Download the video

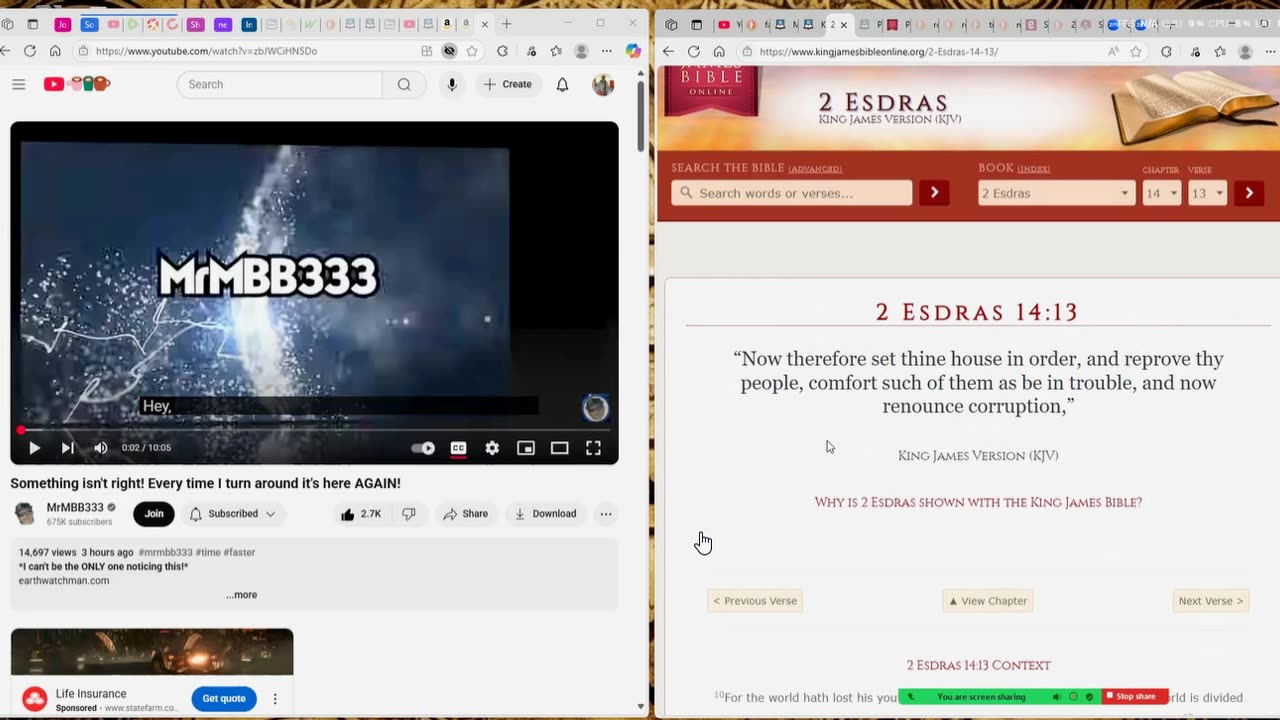(x=545, y=514)
